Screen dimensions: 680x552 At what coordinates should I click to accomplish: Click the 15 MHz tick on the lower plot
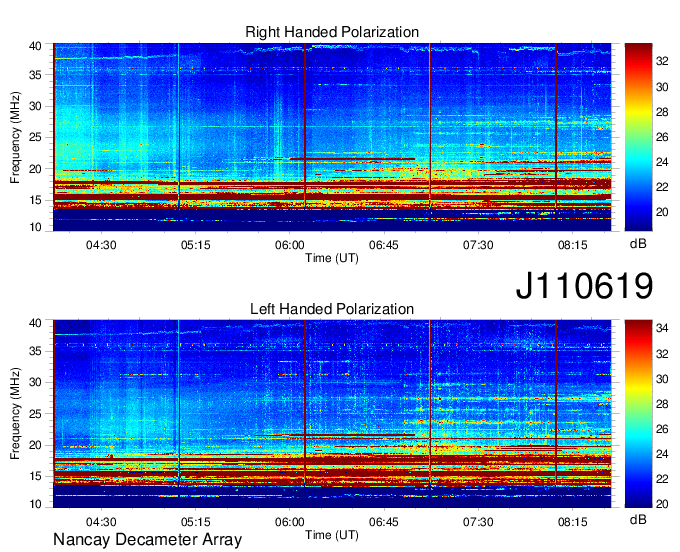[x=35, y=476]
